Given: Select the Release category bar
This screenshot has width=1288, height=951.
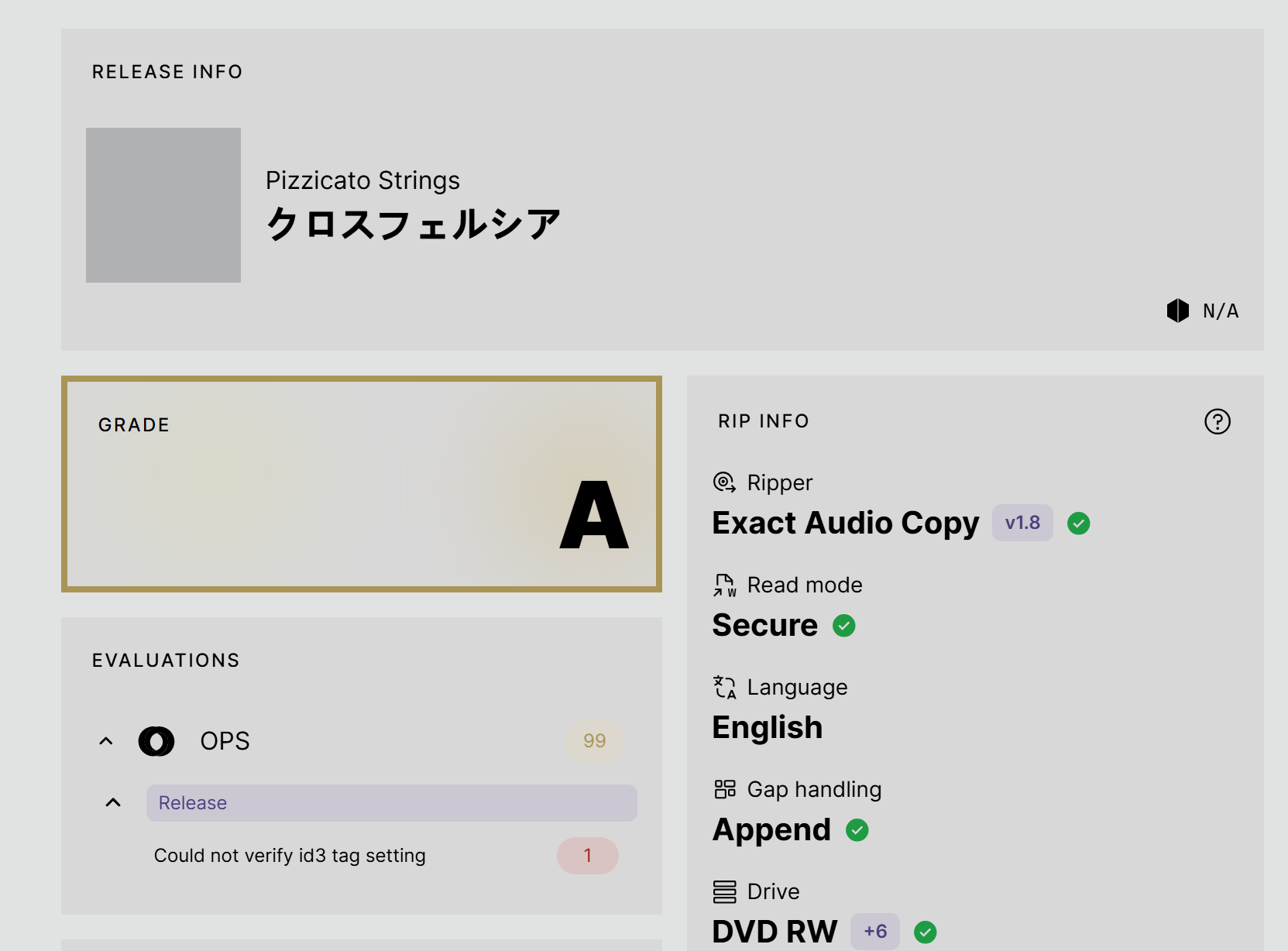Looking at the screenshot, I should (391, 803).
